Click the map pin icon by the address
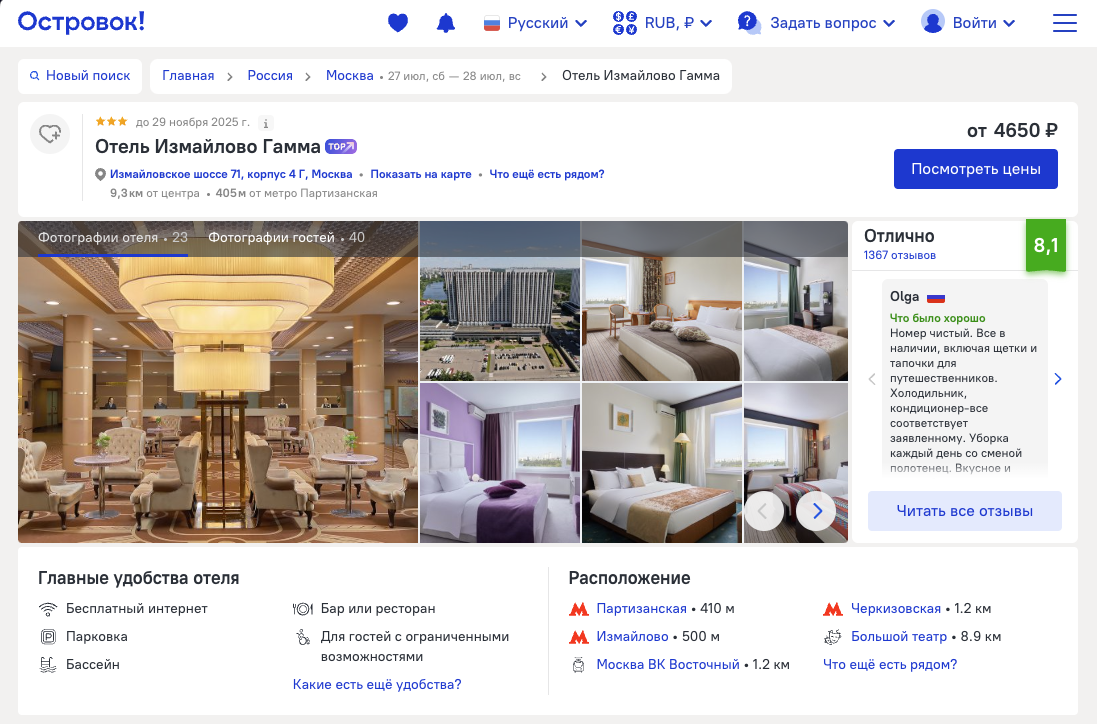The width and height of the screenshot is (1097, 724). (x=100, y=174)
